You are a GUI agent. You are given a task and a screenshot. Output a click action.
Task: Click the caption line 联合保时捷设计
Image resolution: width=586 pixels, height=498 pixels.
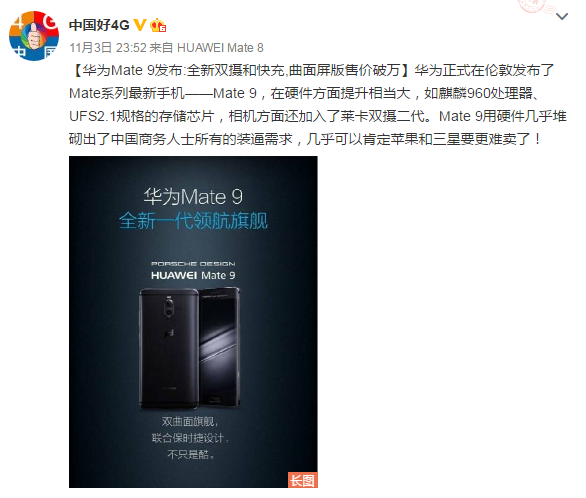pos(190,438)
